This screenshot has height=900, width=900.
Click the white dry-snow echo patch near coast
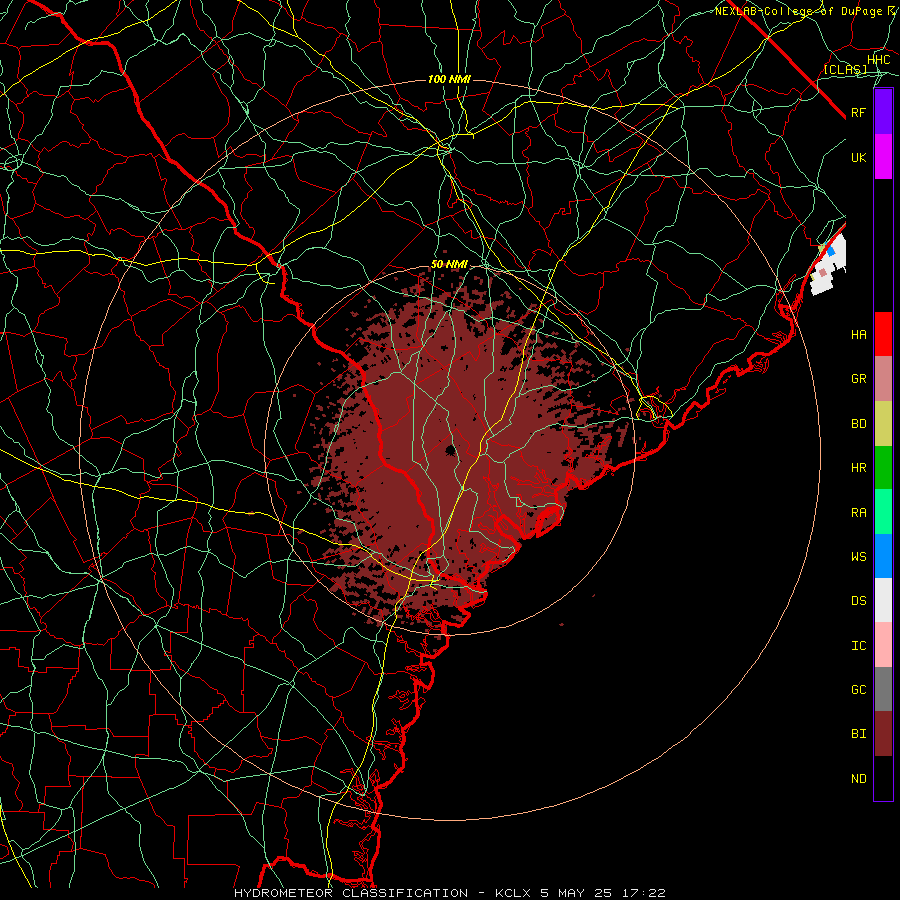pos(828,266)
